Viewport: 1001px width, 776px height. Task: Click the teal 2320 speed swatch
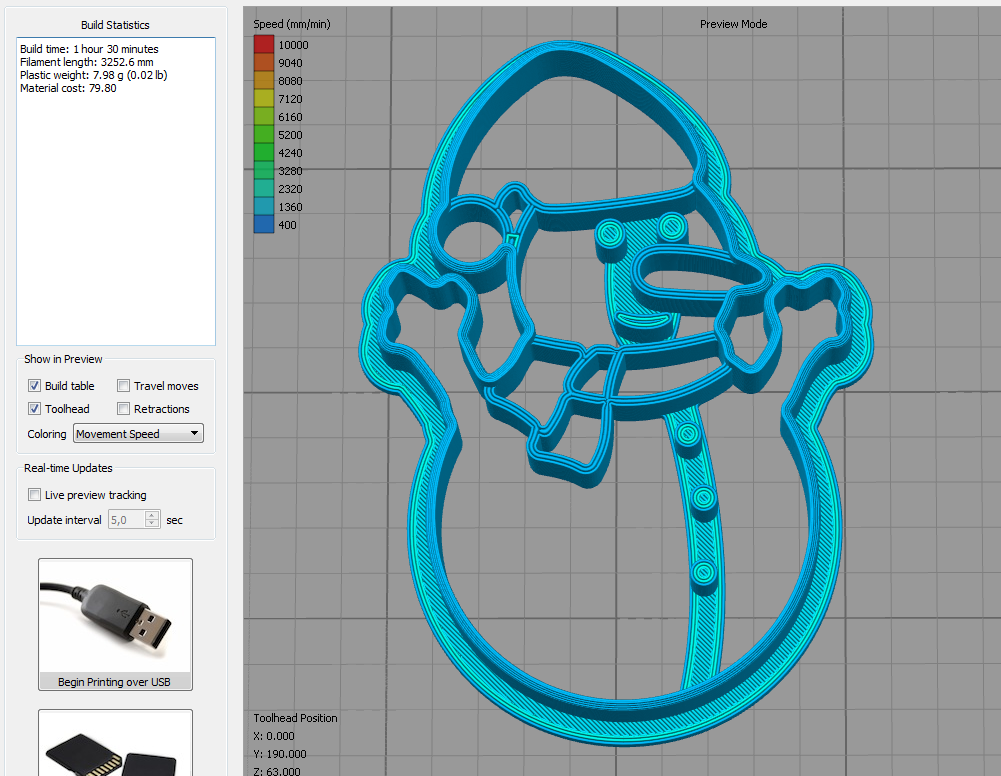pyautogui.click(x=264, y=188)
